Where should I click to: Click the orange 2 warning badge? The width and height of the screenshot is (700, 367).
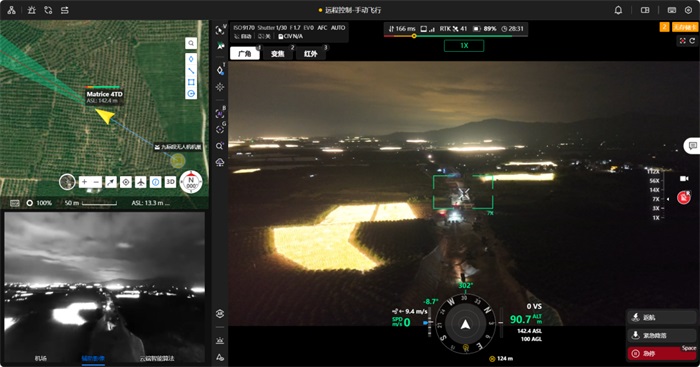coord(664,27)
